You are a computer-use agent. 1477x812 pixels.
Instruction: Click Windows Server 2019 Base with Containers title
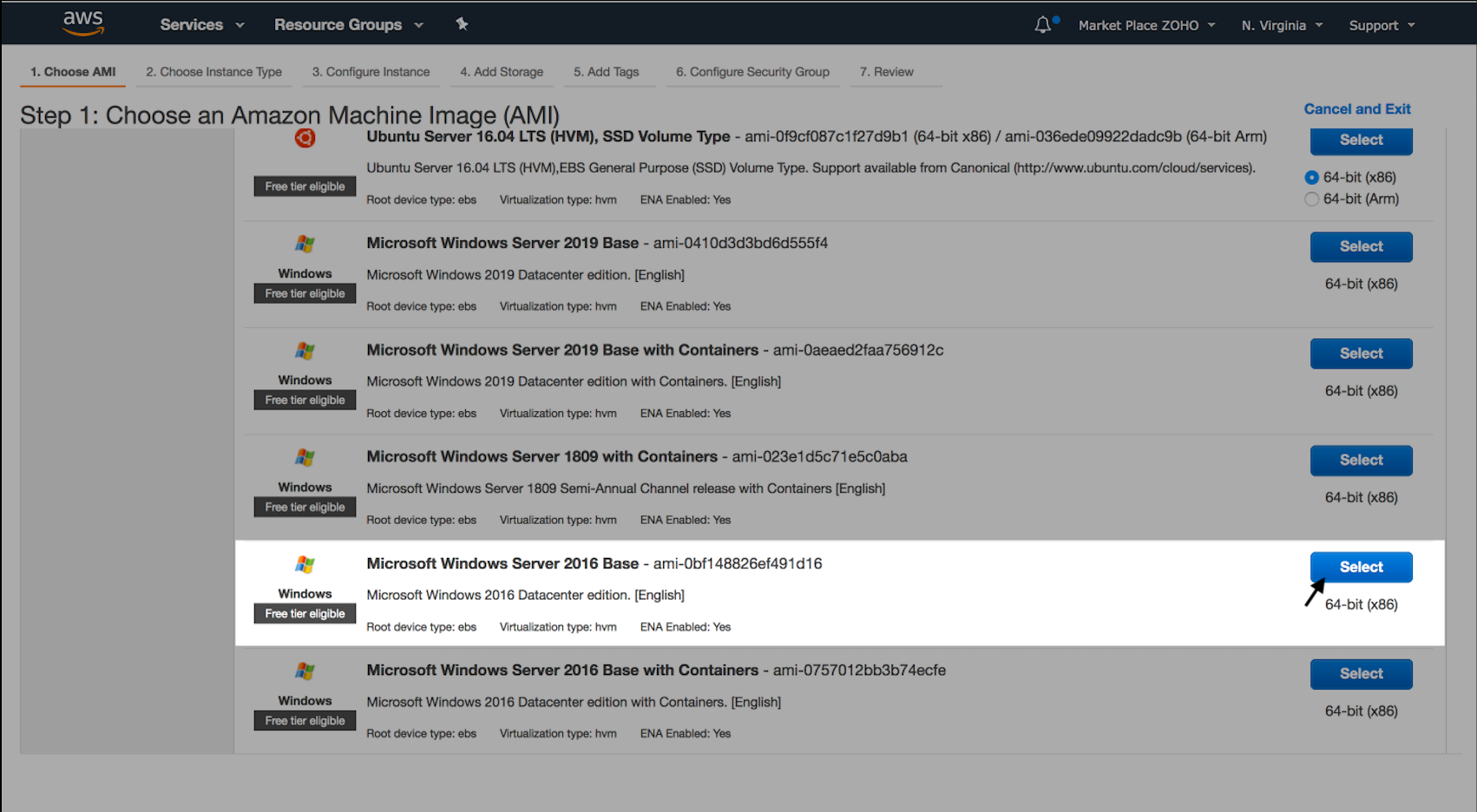coord(562,350)
